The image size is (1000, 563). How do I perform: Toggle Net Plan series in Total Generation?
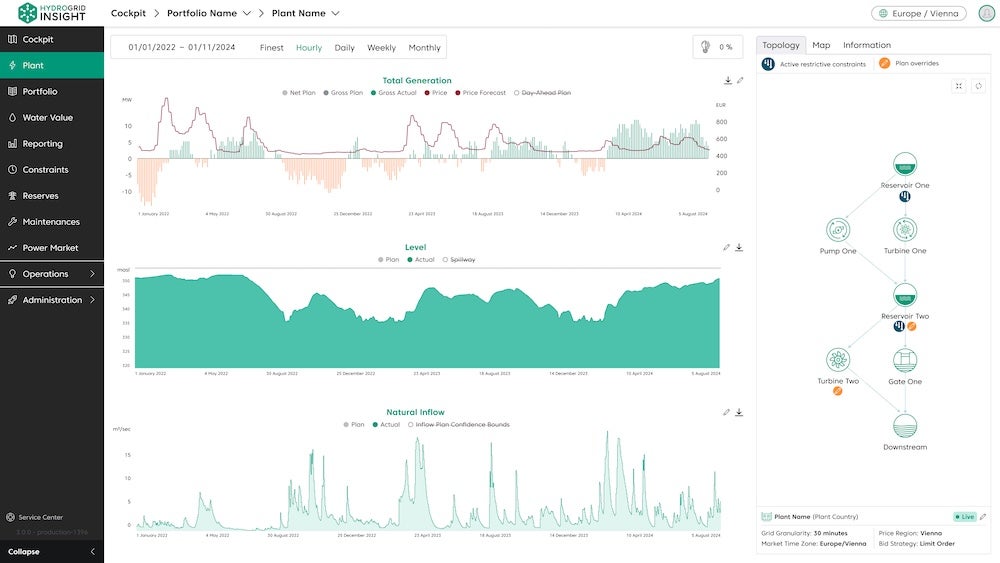point(298,93)
